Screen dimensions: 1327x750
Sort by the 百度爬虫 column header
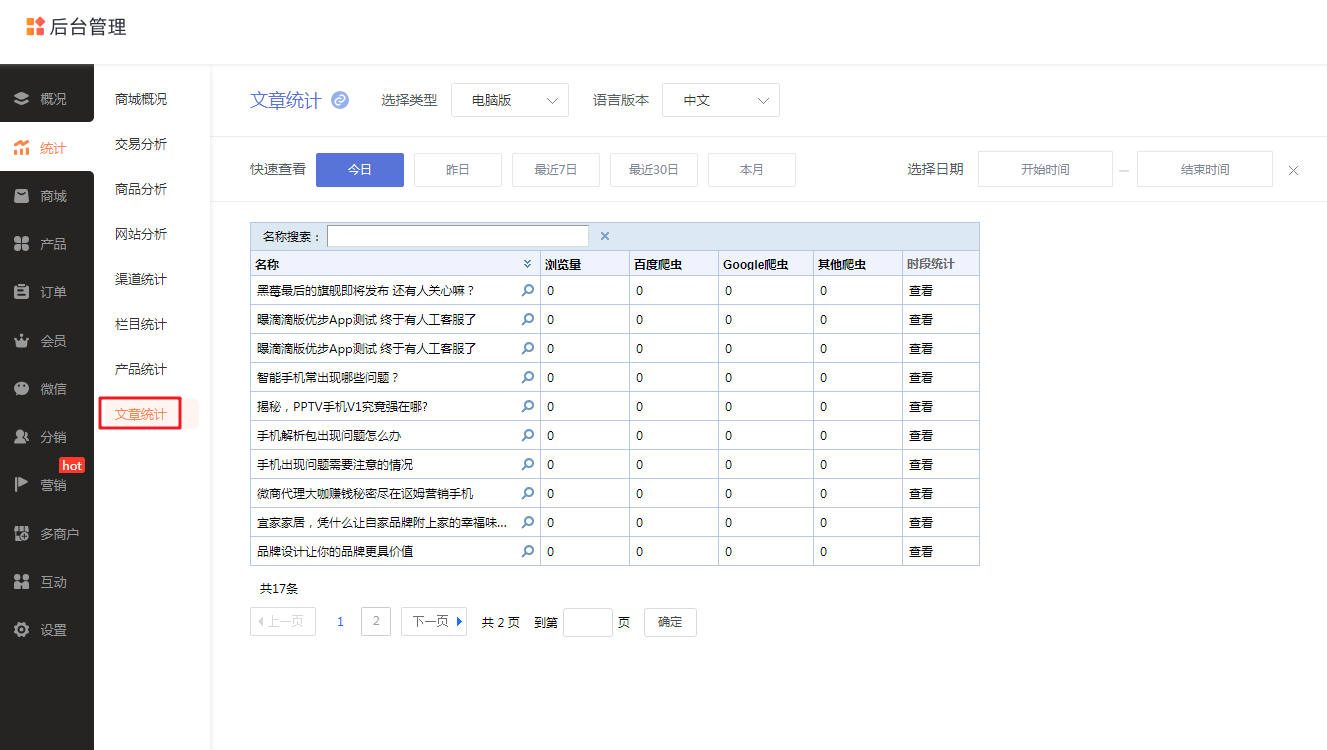pos(658,265)
